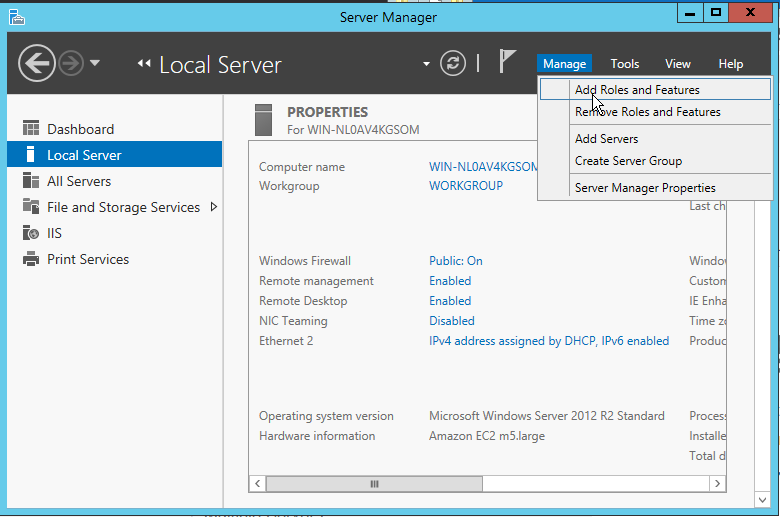Open IIS in the sidebar
Image resolution: width=780 pixels, height=517 pixels.
(x=55, y=233)
